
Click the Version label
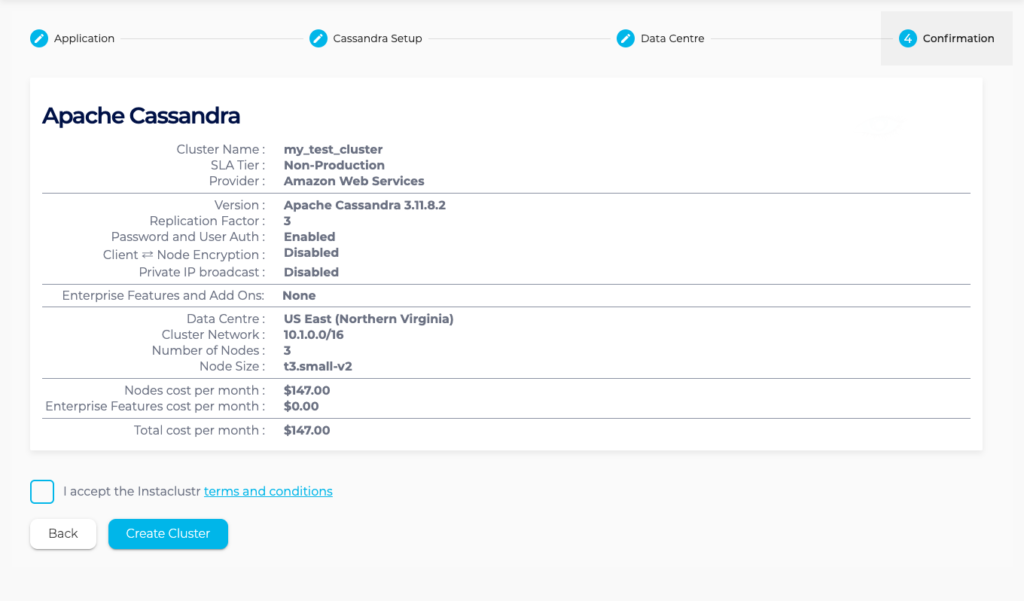click(x=240, y=205)
